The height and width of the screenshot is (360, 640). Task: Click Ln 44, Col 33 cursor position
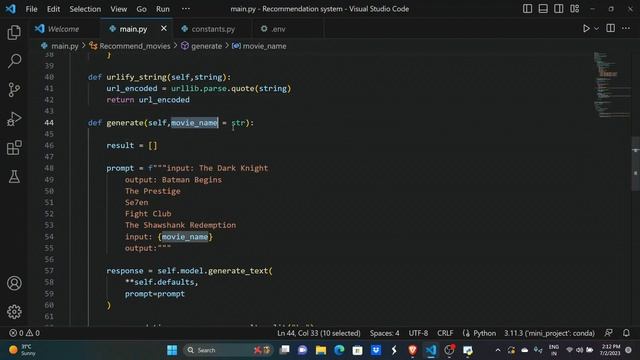(319, 333)
